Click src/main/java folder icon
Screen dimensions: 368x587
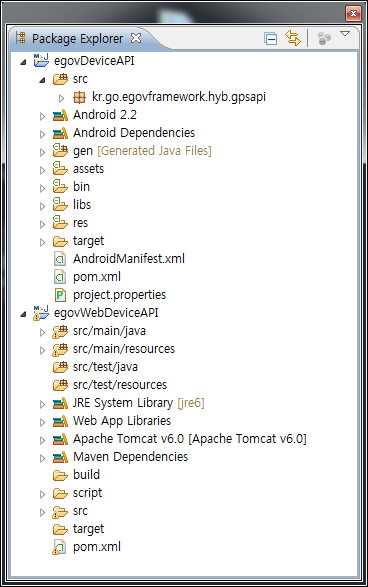(60, 331)
